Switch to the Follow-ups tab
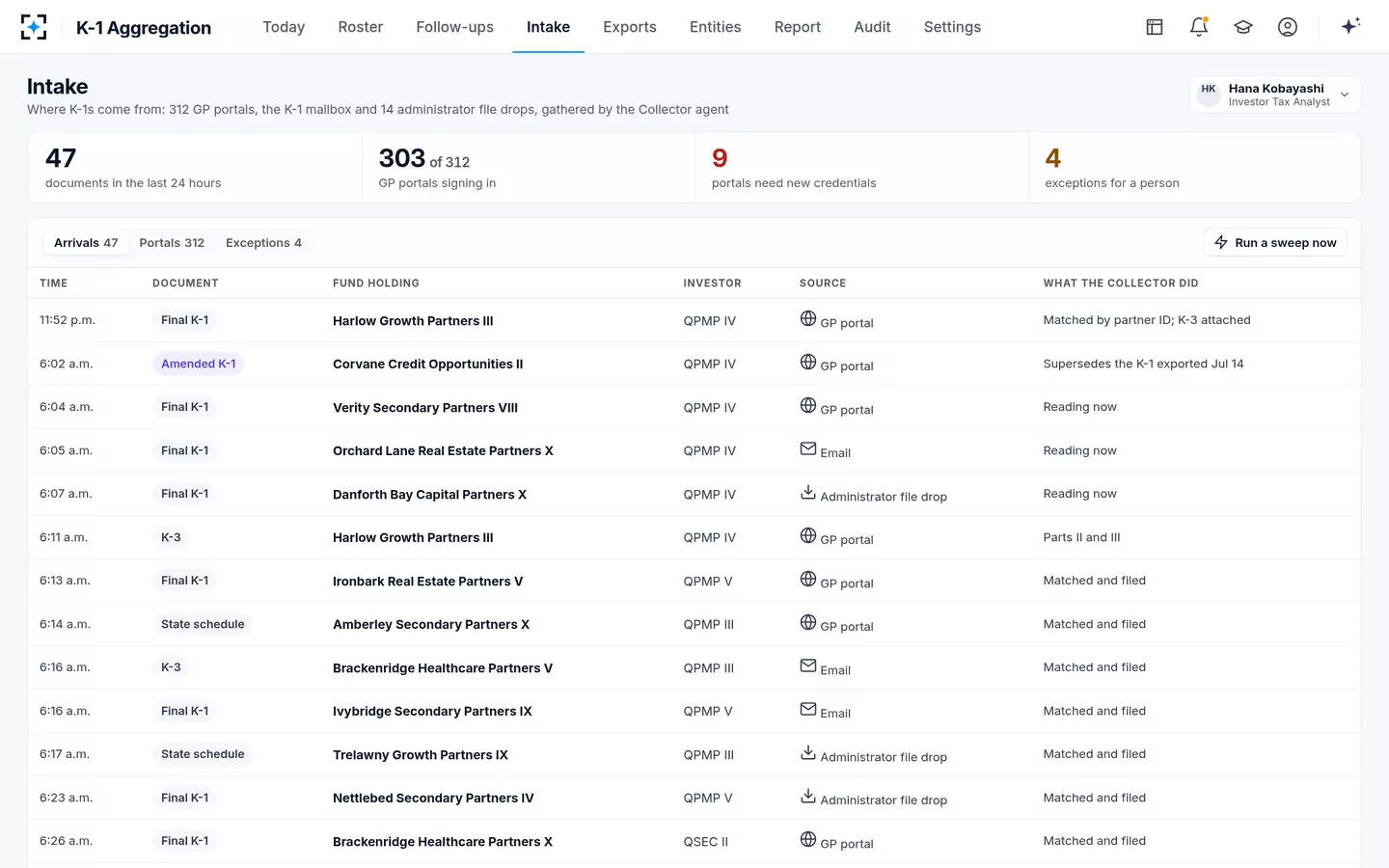 pyautogui.click(x=454, y=27)
